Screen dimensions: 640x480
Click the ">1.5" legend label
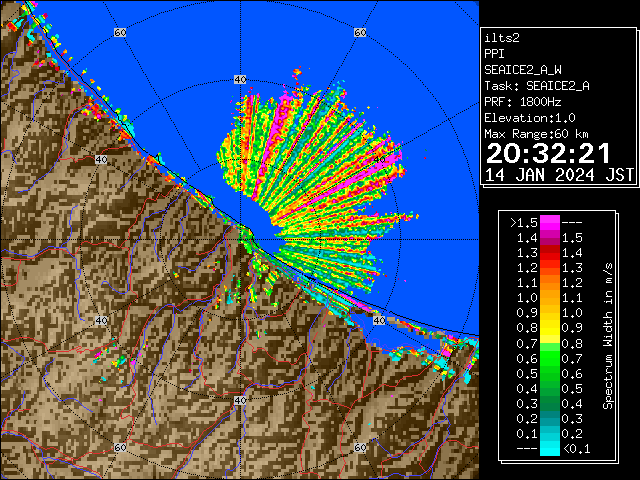[524, 223]
